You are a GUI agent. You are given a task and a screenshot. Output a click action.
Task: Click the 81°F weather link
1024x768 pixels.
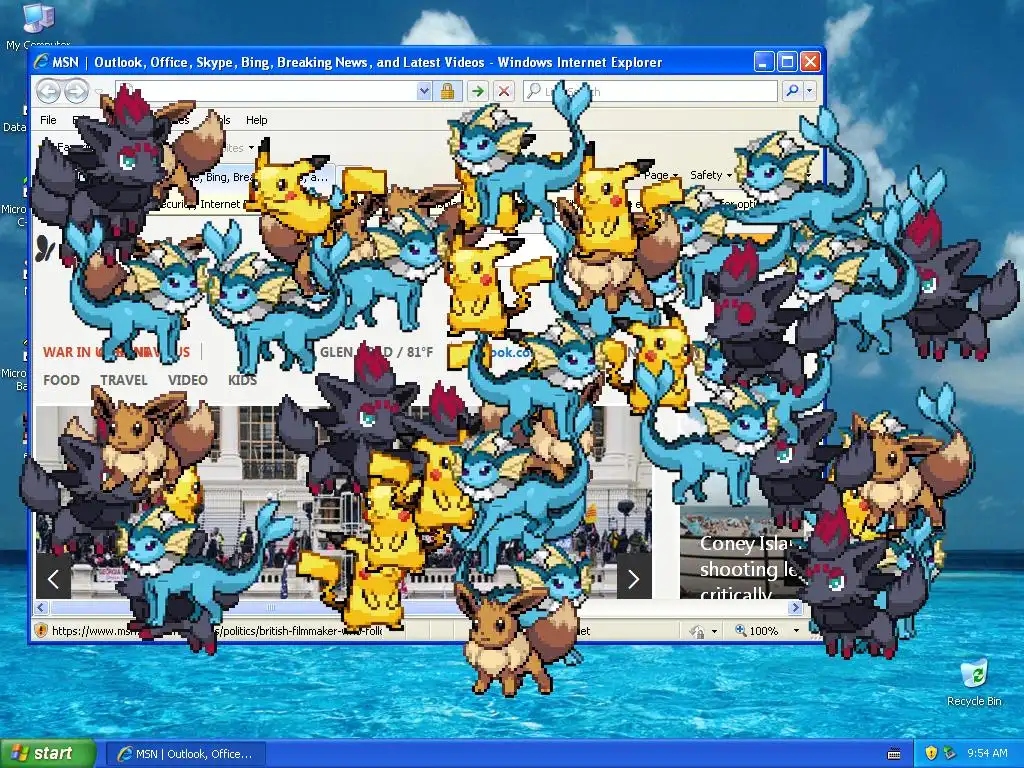tap(419, 352)
